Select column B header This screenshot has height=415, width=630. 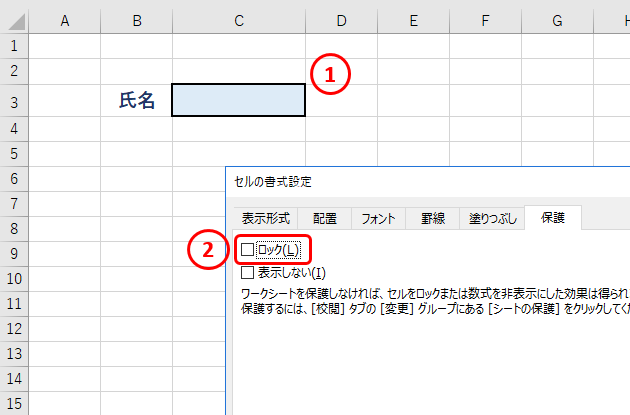[137, 21]
